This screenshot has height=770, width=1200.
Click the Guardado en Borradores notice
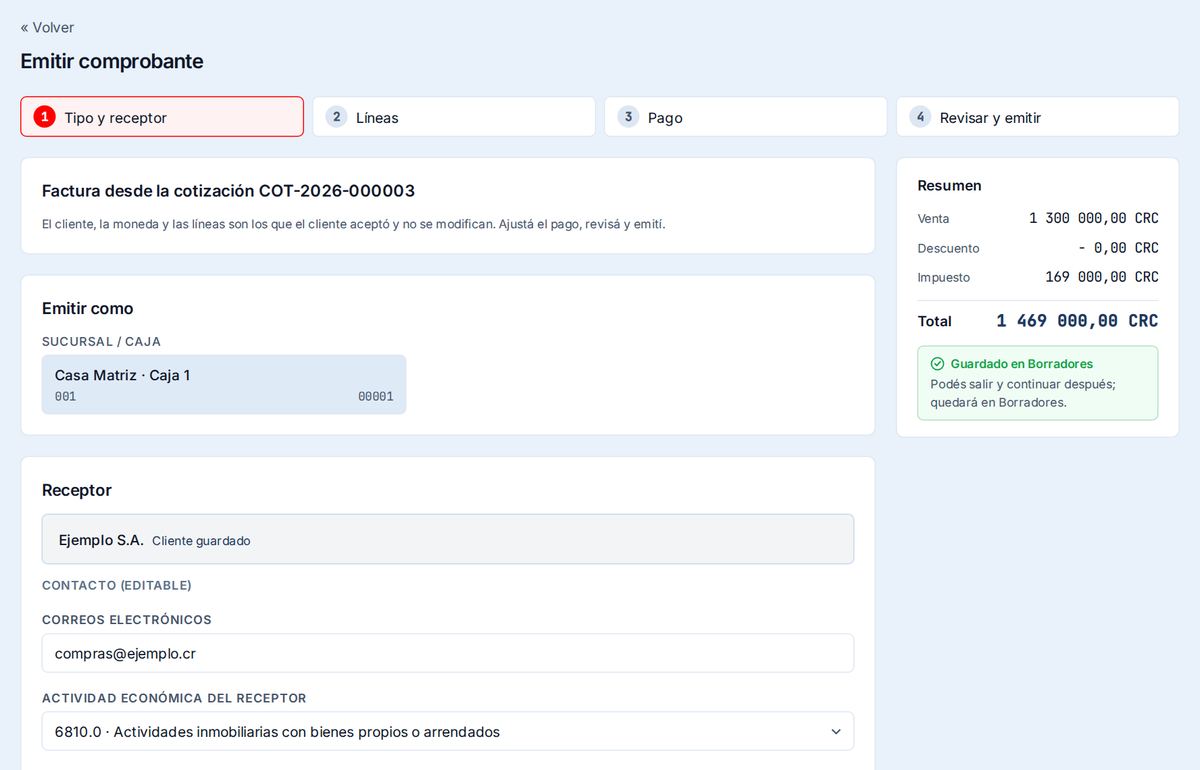[x=1038, y=383]
